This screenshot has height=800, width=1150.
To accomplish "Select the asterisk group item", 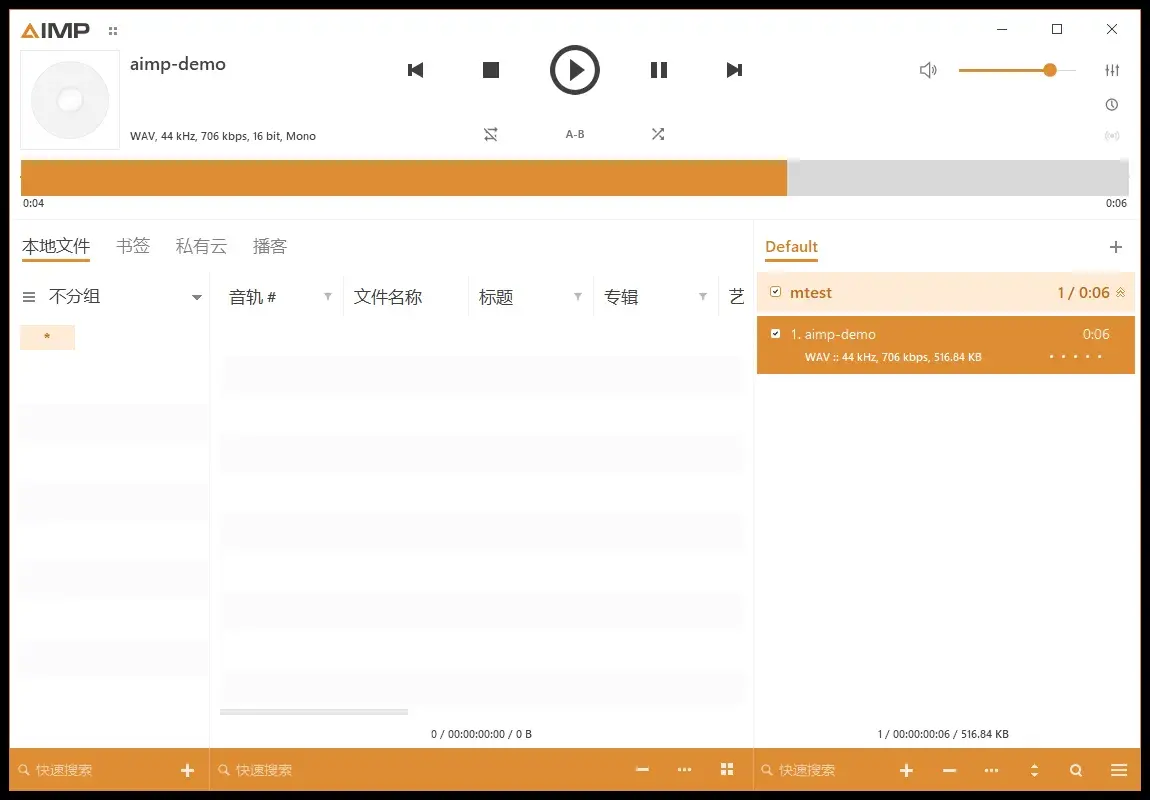I will click(x=48, y=337).
